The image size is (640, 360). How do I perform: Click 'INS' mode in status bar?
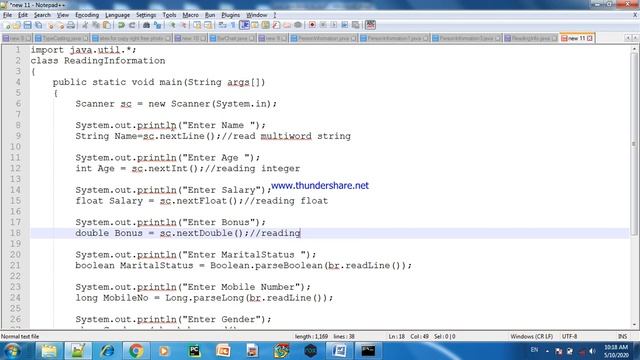pos(622,337)
